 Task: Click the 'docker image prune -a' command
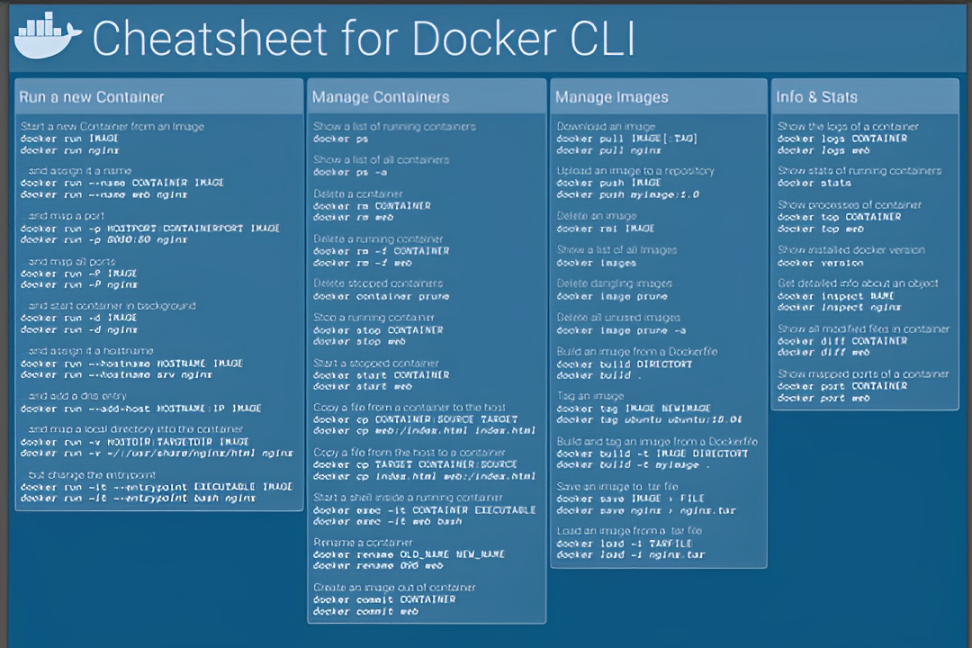pyautogui.click(x=621, y=331)
